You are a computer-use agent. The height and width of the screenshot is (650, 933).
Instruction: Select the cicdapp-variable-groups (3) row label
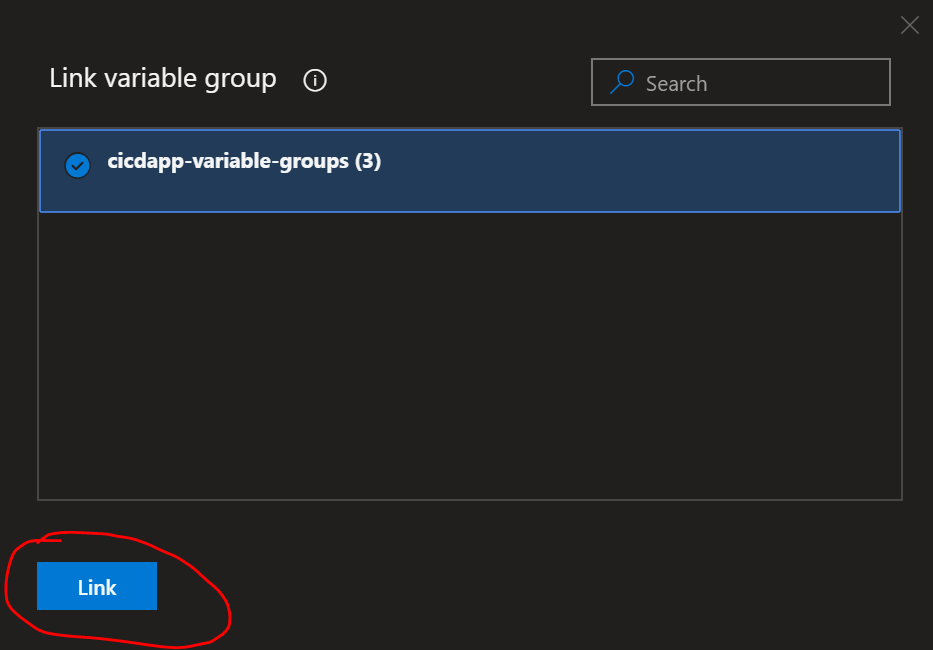244,162
